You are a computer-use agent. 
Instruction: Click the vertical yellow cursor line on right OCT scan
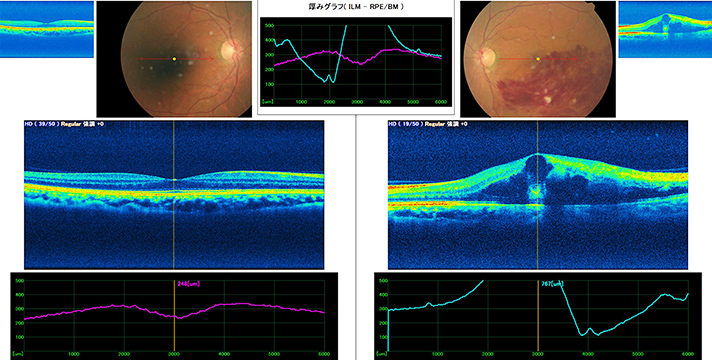538,195
